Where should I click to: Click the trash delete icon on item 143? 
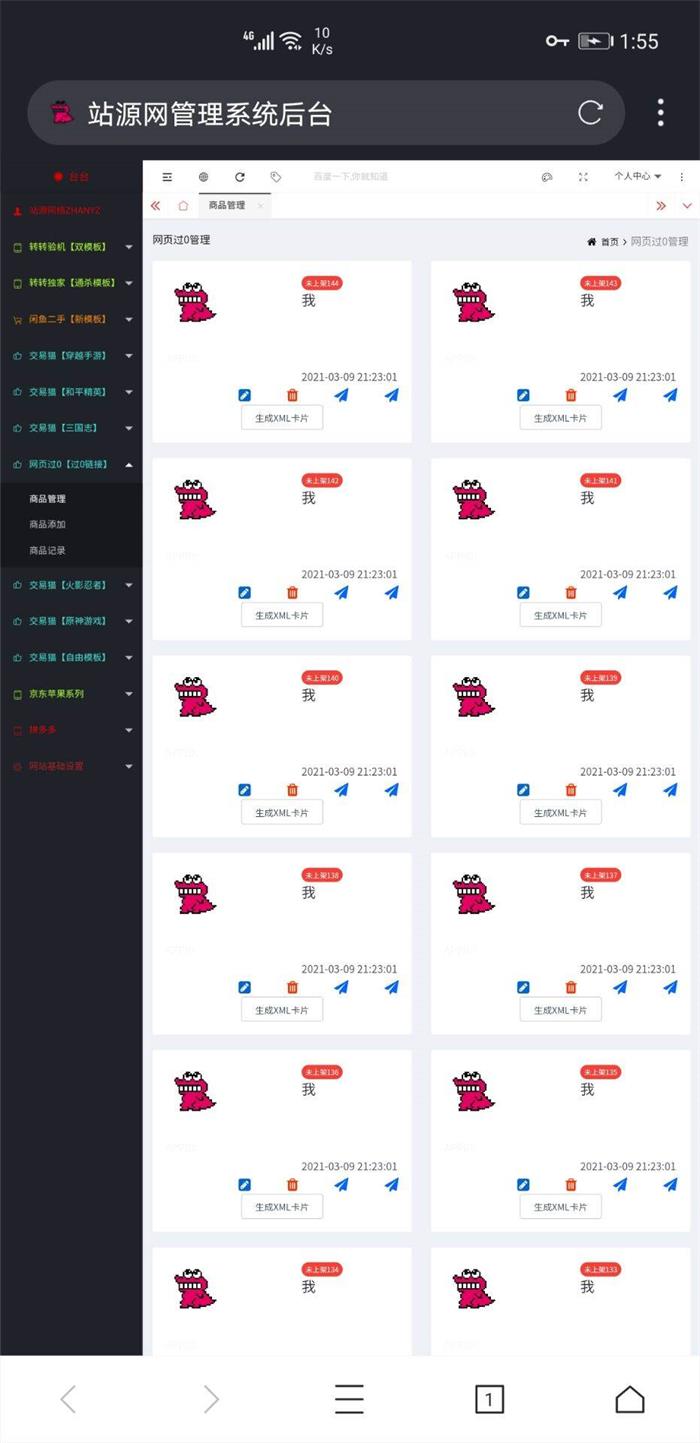[571, 395]
